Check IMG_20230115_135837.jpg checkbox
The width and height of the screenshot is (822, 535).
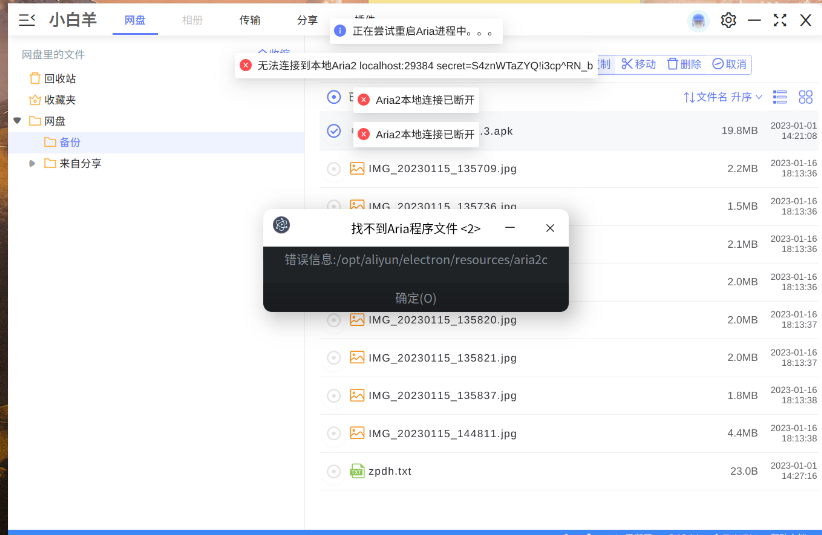334,396
